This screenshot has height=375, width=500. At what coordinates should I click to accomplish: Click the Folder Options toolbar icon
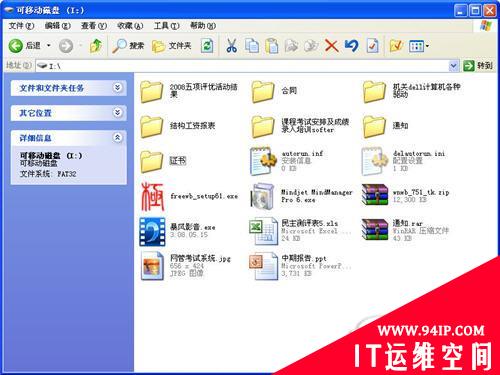click(396, 46)
